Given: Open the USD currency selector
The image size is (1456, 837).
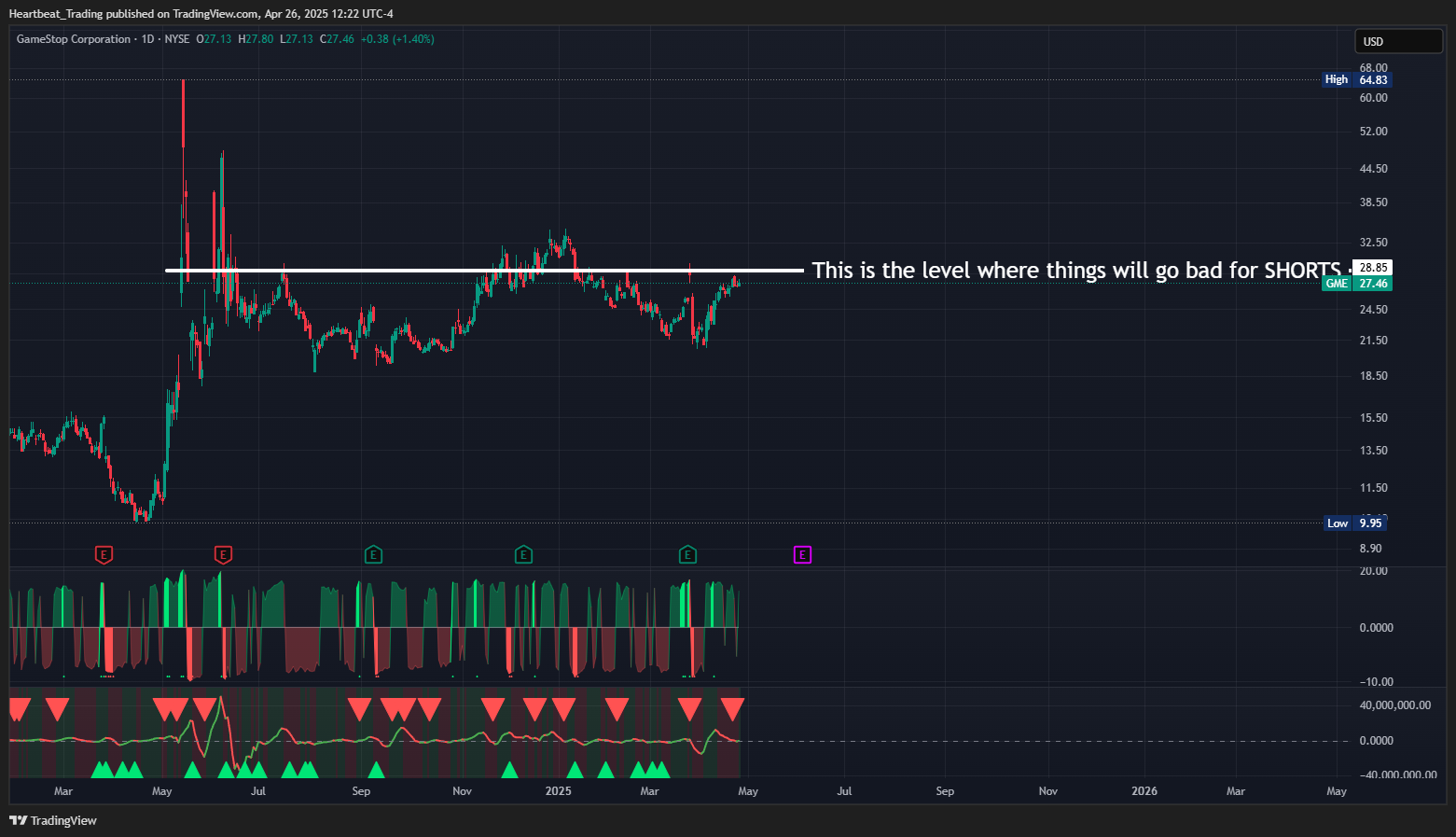Looking at the screenshot, I should tap(1398, 41).
